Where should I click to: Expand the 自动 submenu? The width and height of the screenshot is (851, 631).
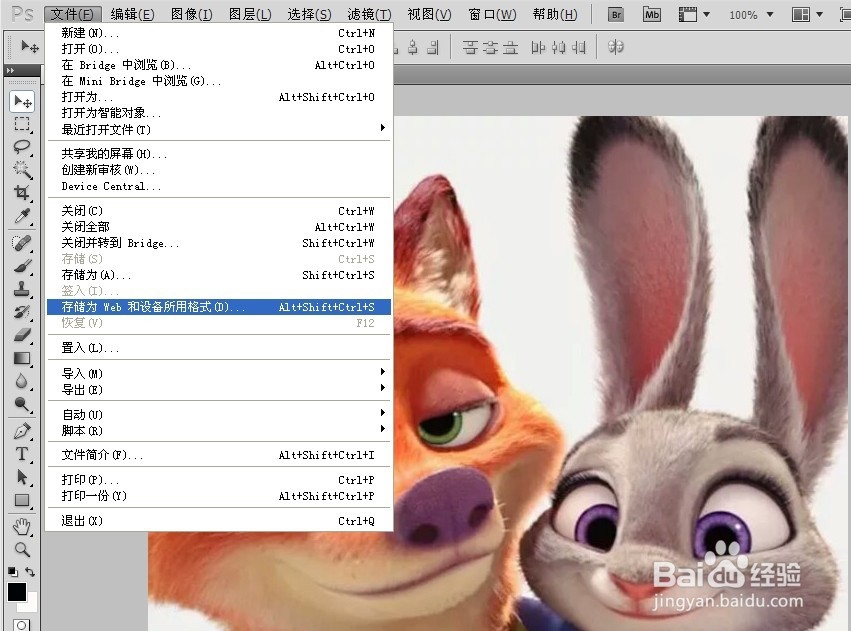click(218, 415)
